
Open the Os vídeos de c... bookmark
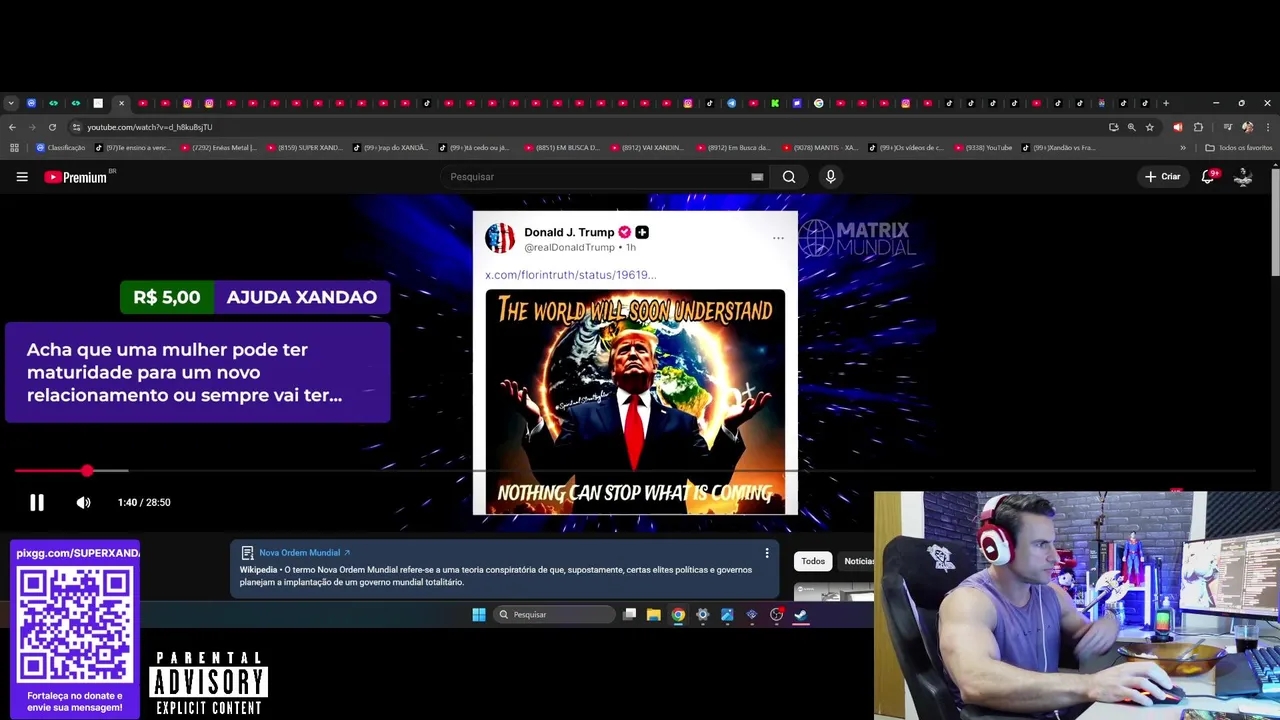click(x=907, y=148)
